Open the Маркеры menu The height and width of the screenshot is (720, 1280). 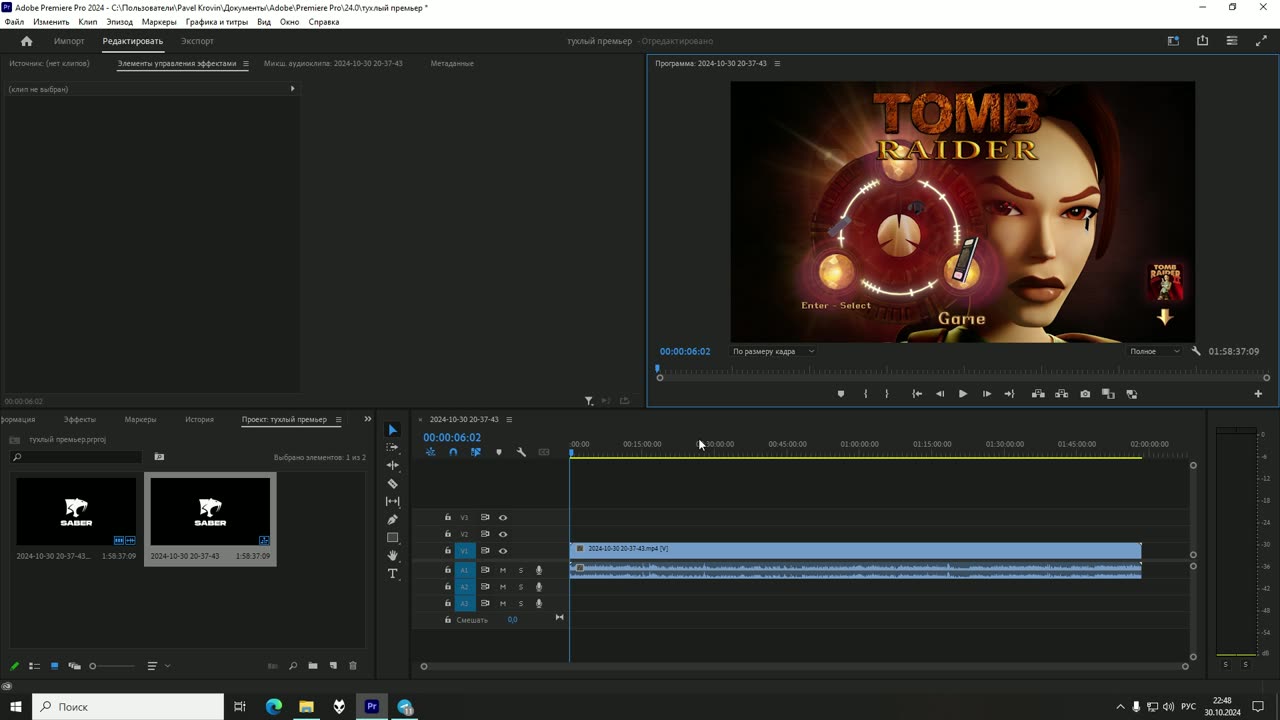pyautogui.click(x=159, y=21)
